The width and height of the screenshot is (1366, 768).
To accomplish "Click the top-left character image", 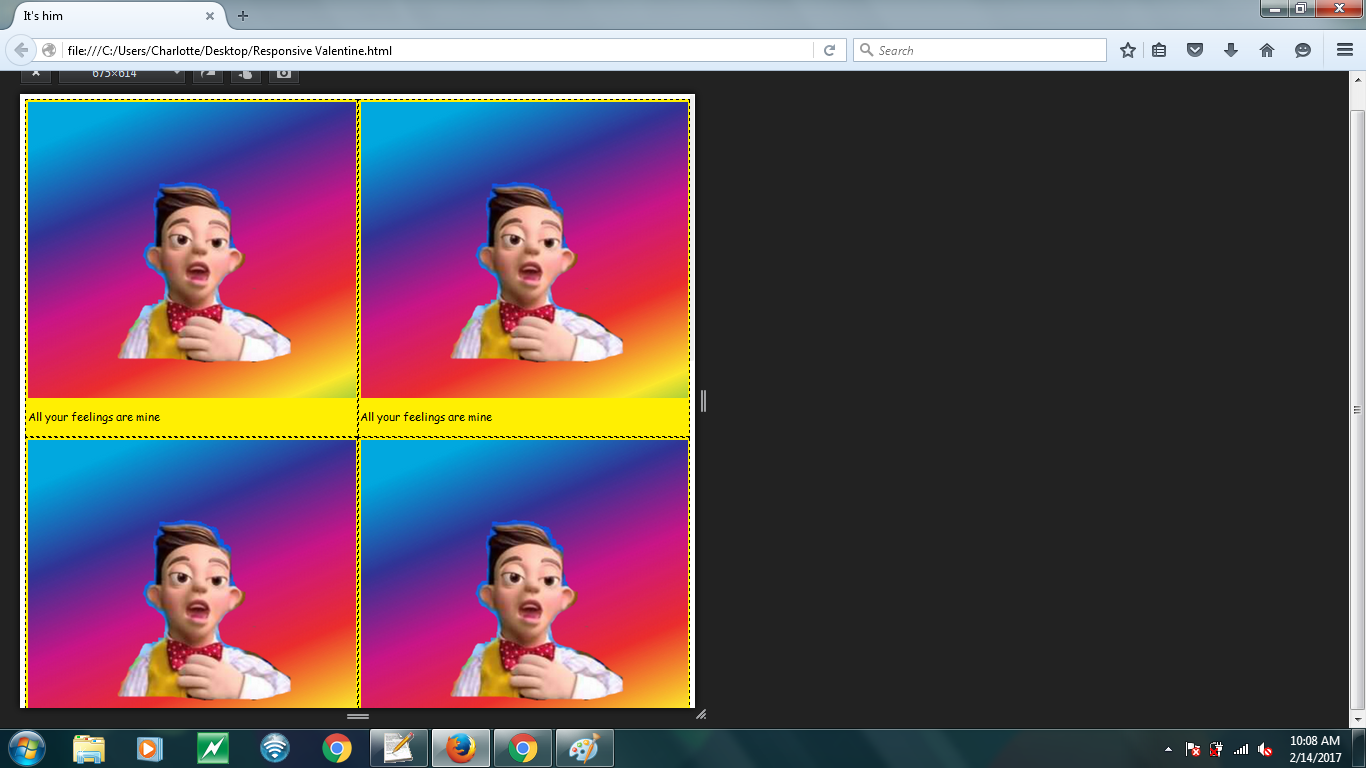I will [192, 249].
